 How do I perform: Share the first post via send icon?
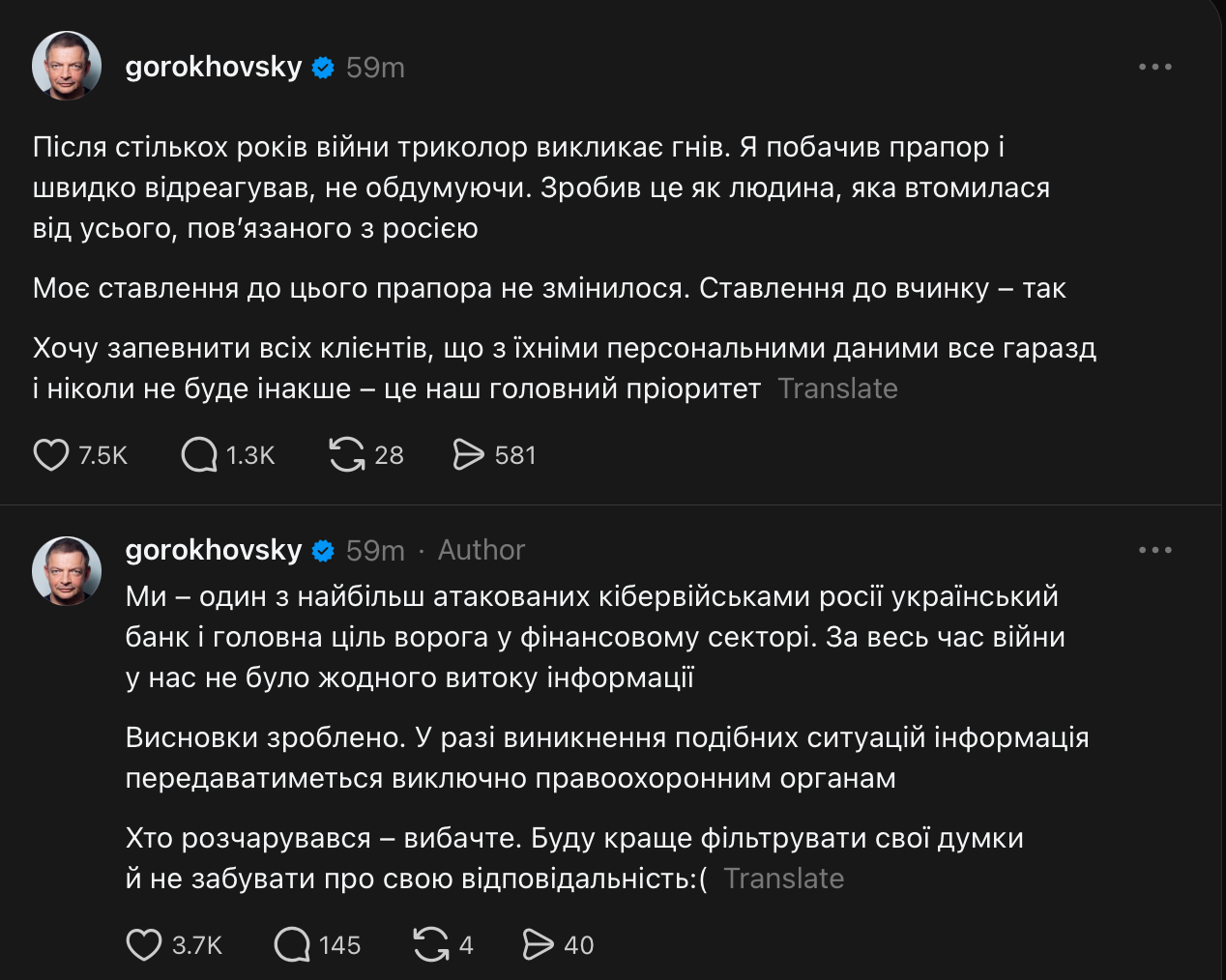469,454
